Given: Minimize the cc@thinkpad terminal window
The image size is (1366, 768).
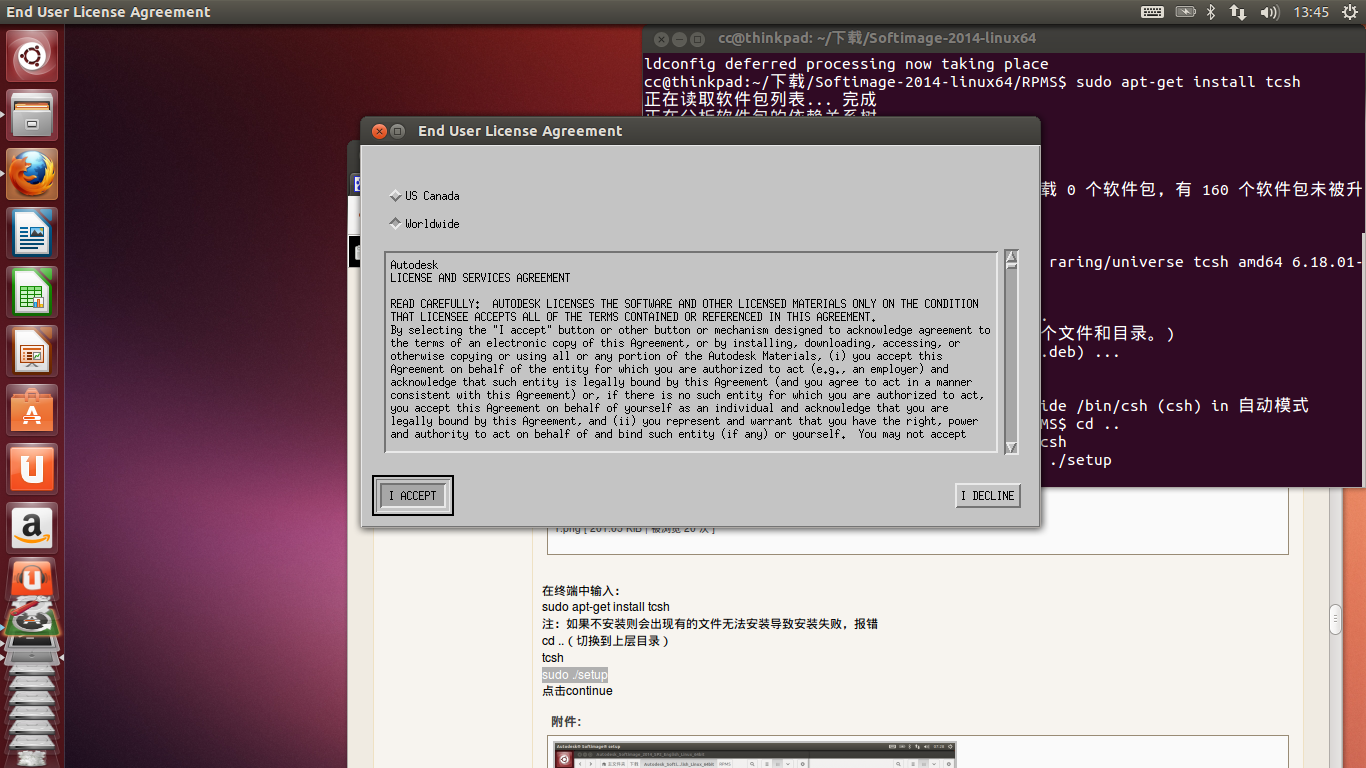Looking at the screenshot, I should (x=680, y=39).
